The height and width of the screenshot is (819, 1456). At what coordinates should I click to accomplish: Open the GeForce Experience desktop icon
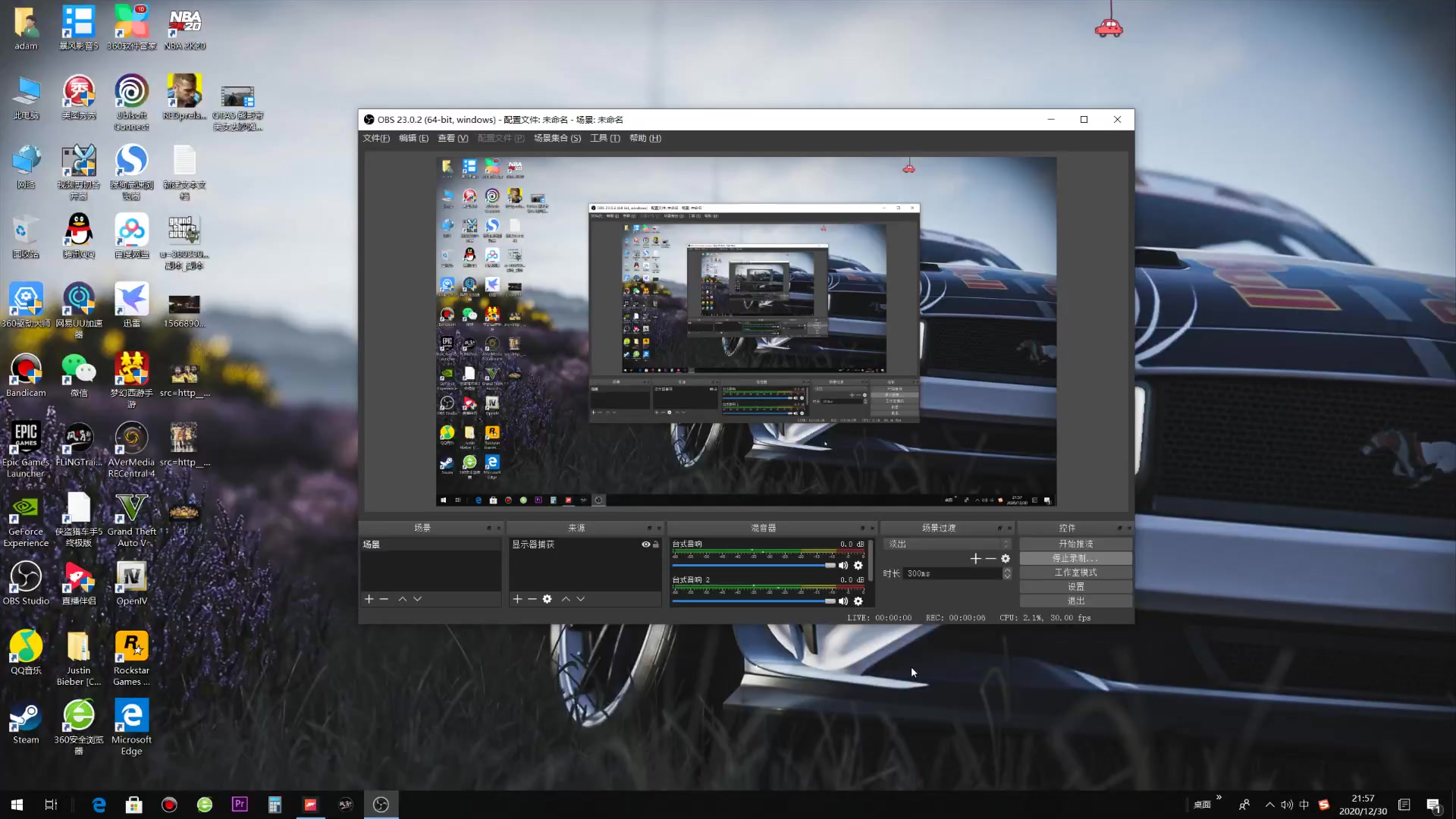tap(26, 519)
